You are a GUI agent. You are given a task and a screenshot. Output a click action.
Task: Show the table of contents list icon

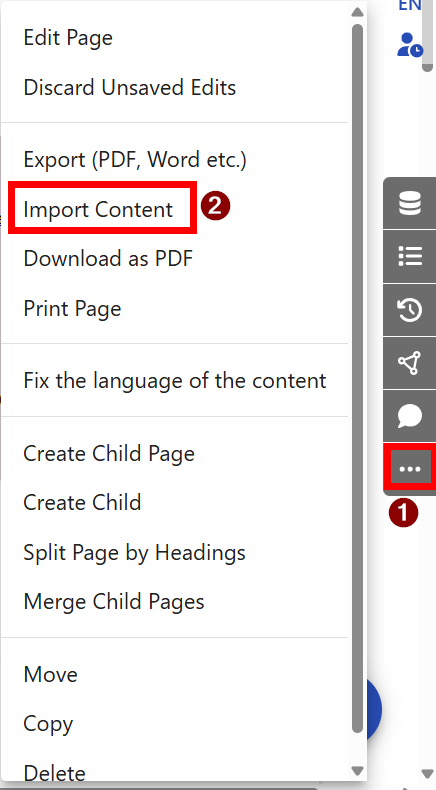pyautogui.click(x=410, y=256)
